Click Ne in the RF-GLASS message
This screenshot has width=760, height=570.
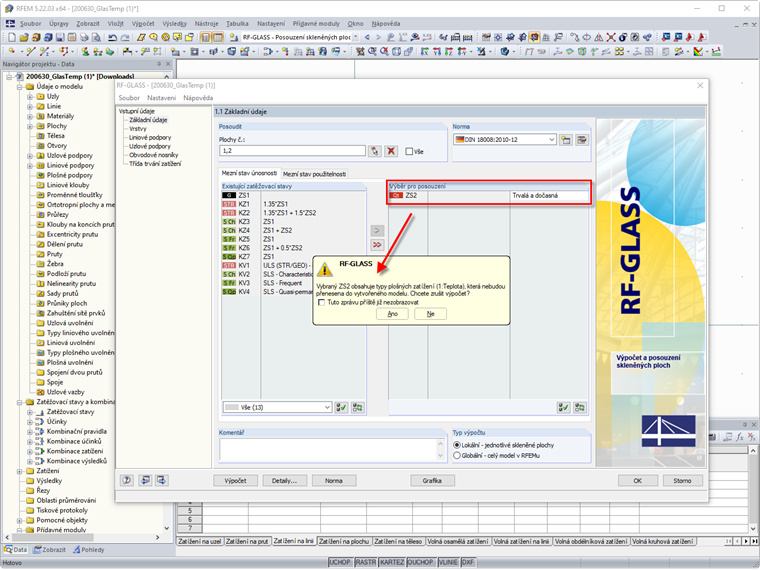(430, 314)
